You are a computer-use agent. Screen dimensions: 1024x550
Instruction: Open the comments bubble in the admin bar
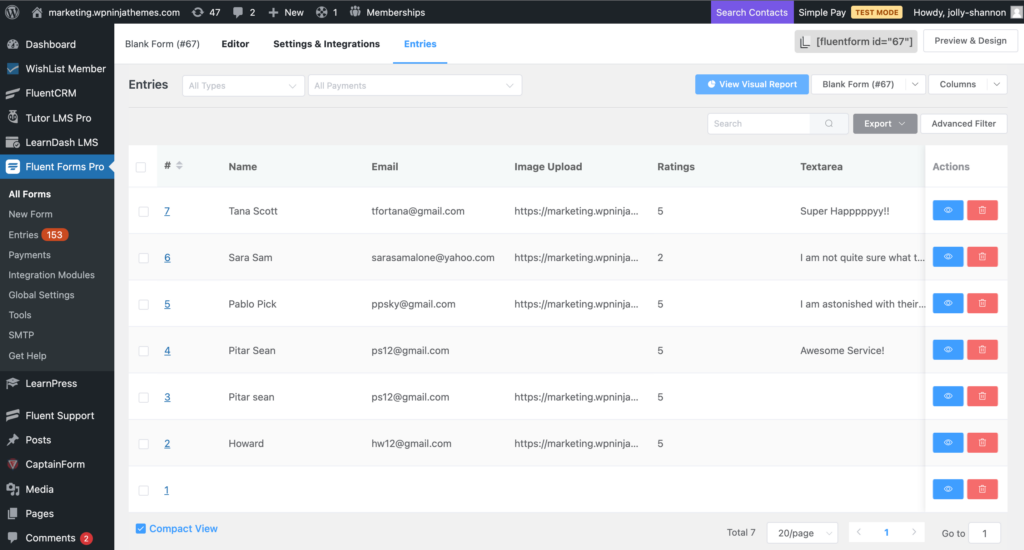238,12
